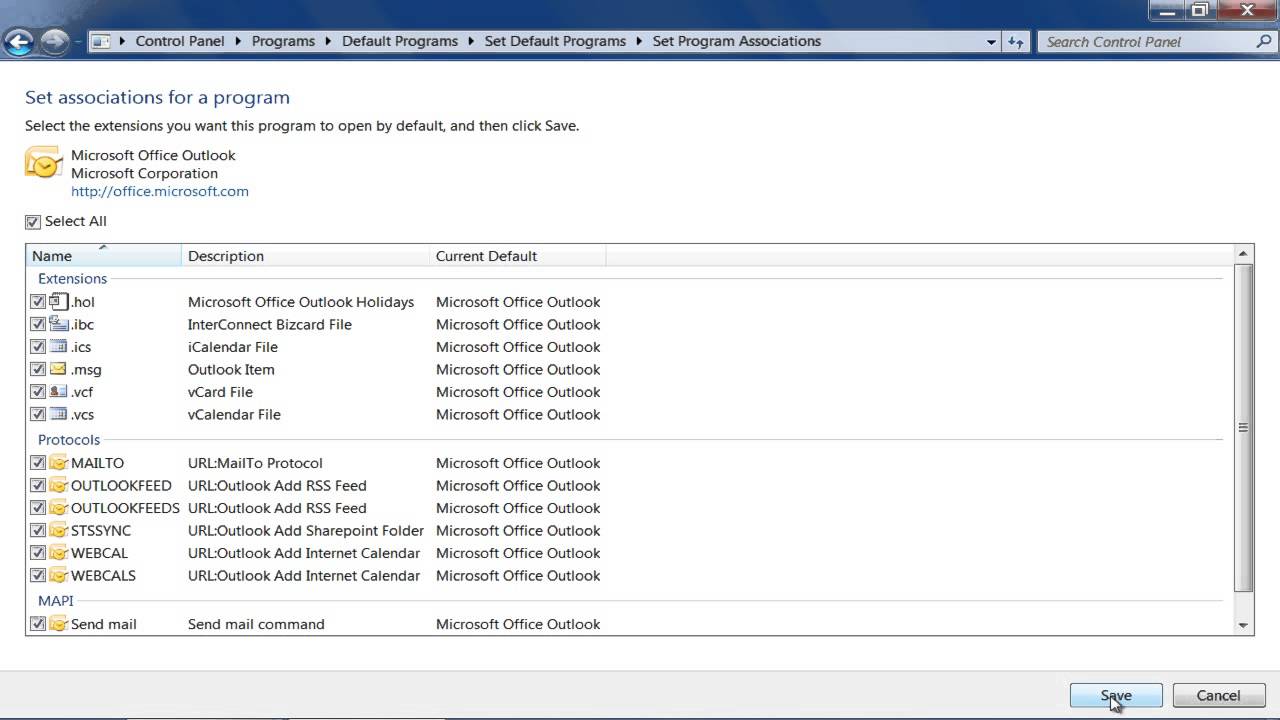This screenshot has height=720, width=1280.
Task: Select the 'iCalendar File' description text
Action: click(x=233, y=347)
